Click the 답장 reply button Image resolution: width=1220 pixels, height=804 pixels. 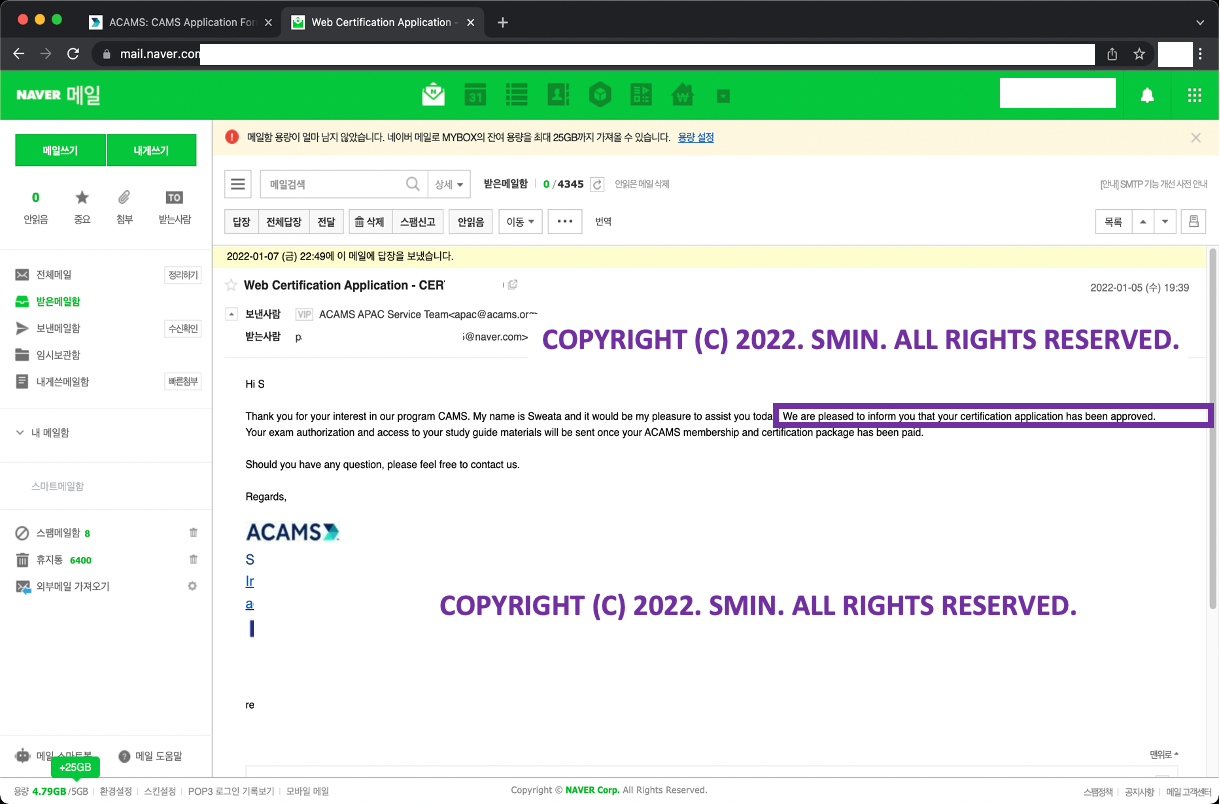point(241,222)
